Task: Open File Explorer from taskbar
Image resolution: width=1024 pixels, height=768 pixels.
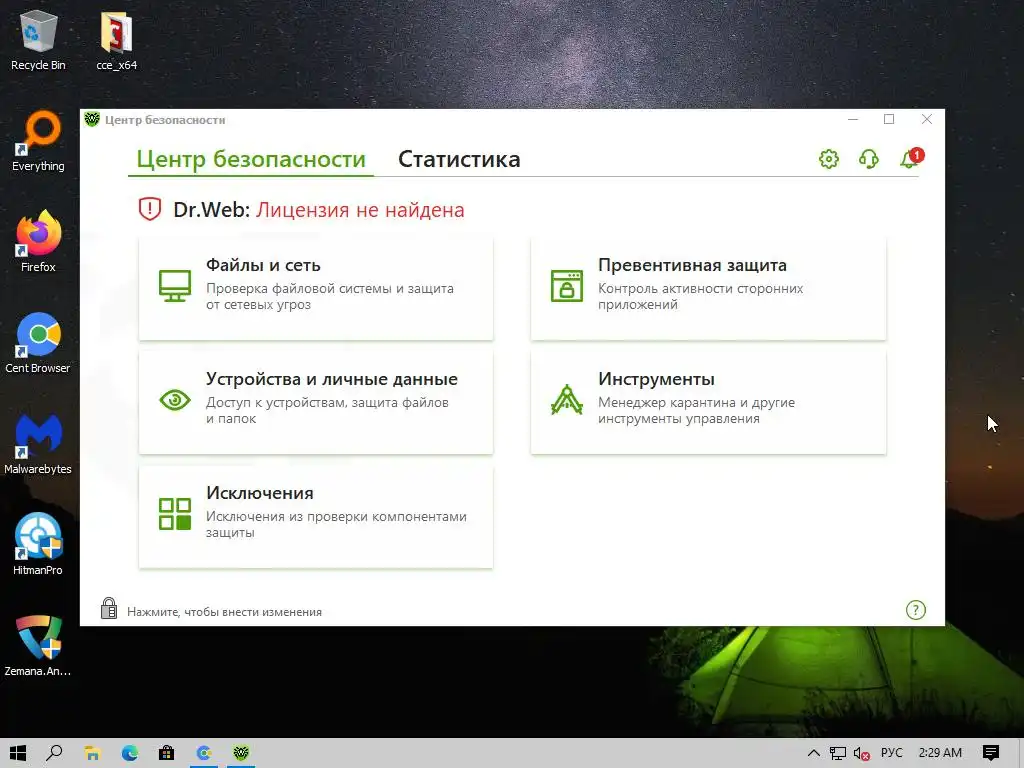Action: click(92, 753)
